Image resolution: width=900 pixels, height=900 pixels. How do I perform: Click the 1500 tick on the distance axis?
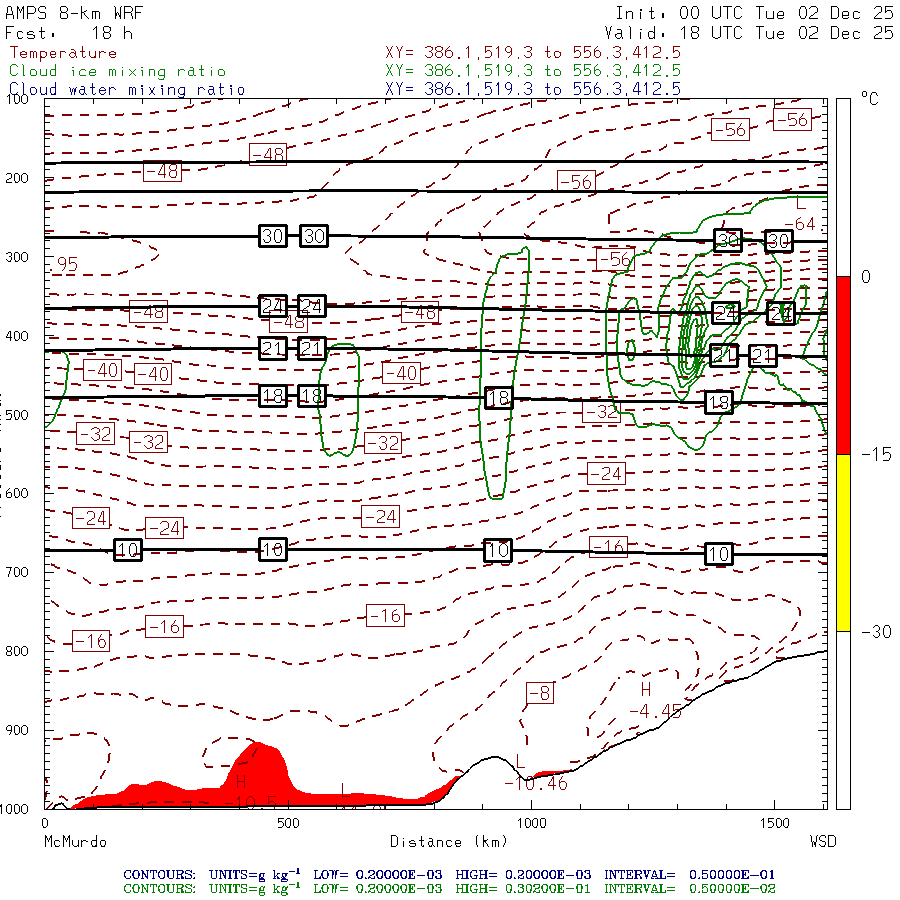[775, 823]
